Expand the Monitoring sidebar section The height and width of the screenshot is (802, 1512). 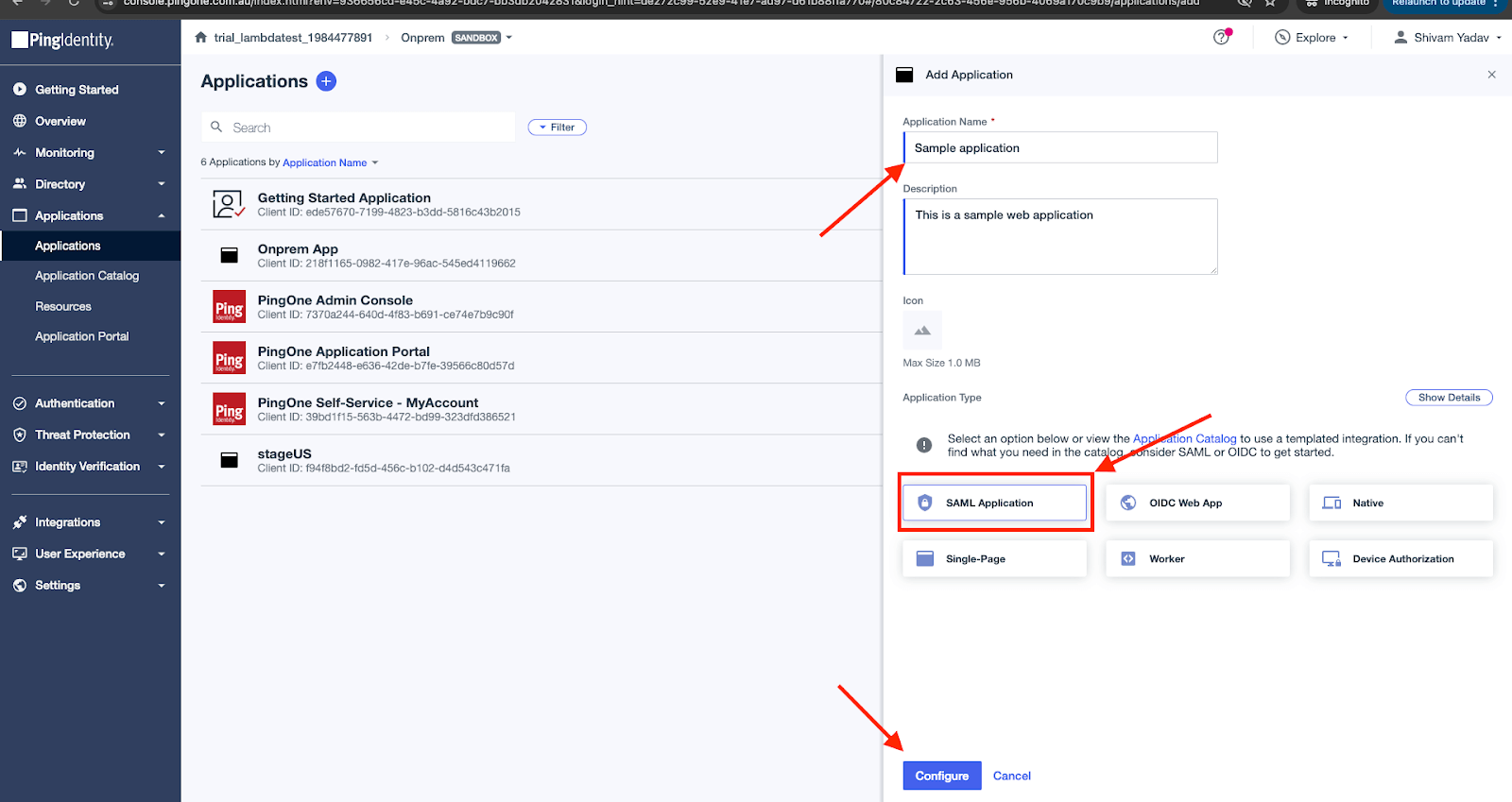[x=162, y=152]
